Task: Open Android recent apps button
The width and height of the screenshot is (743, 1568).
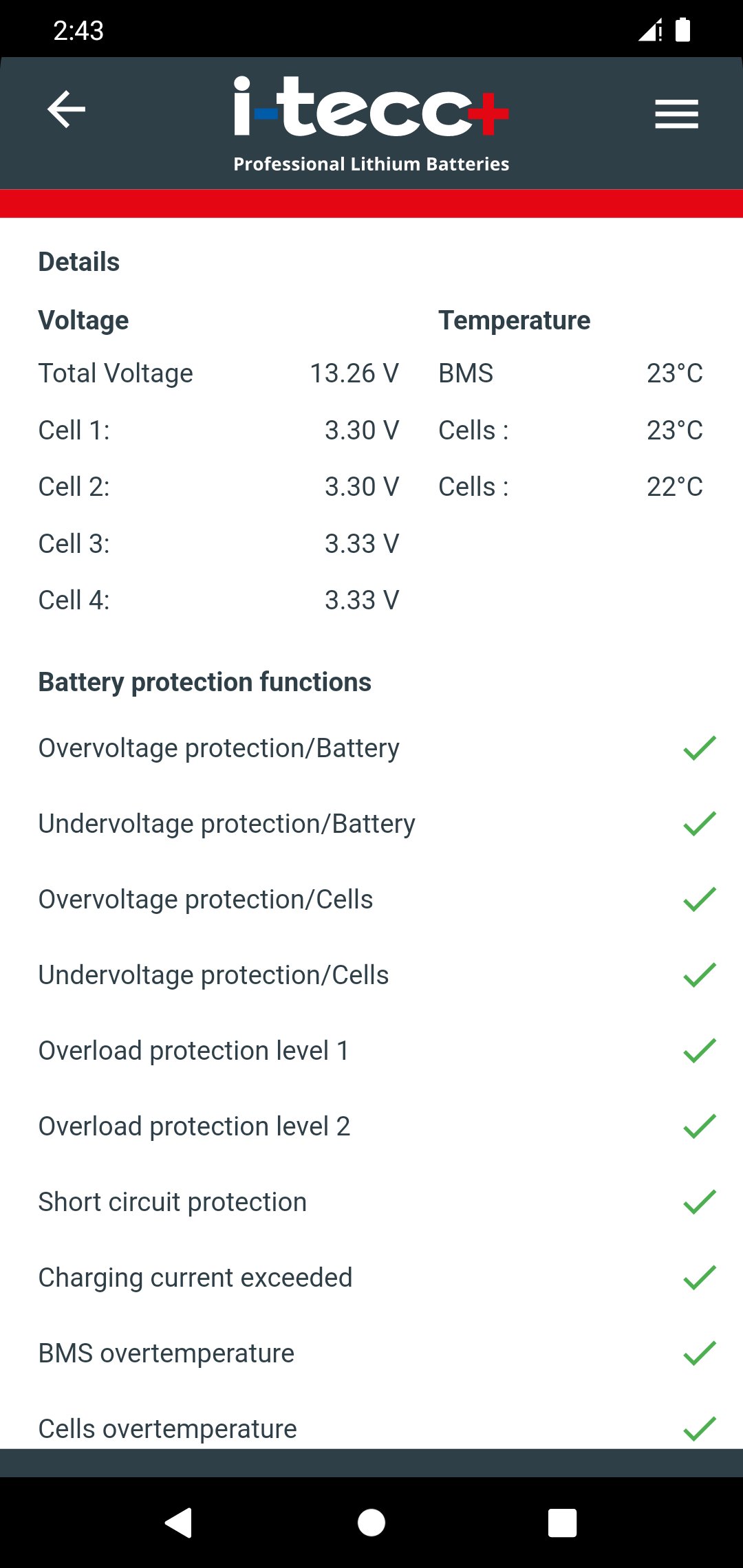Action: [562, 1523]
